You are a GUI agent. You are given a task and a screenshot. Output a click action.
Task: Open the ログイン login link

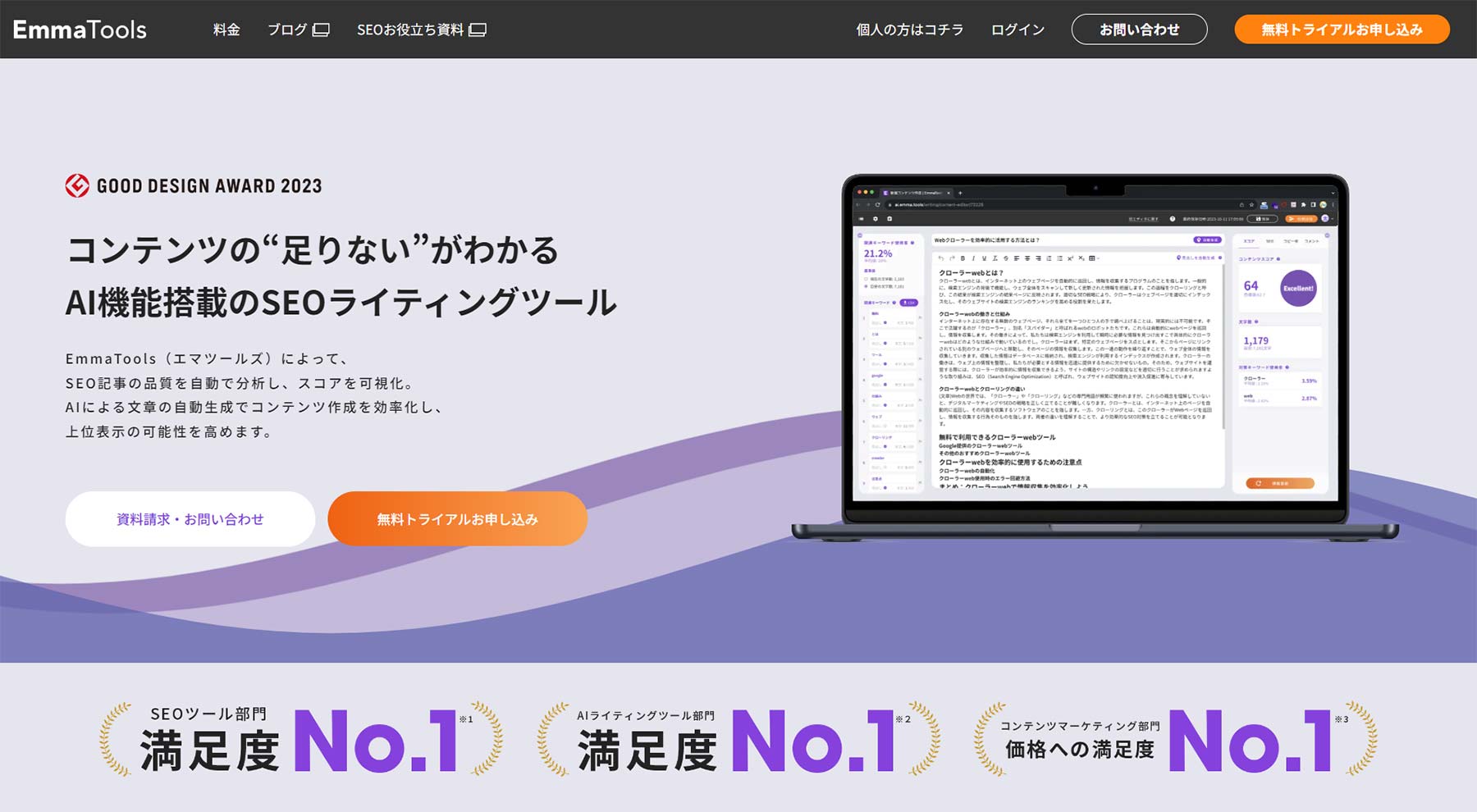[1017, 30]
